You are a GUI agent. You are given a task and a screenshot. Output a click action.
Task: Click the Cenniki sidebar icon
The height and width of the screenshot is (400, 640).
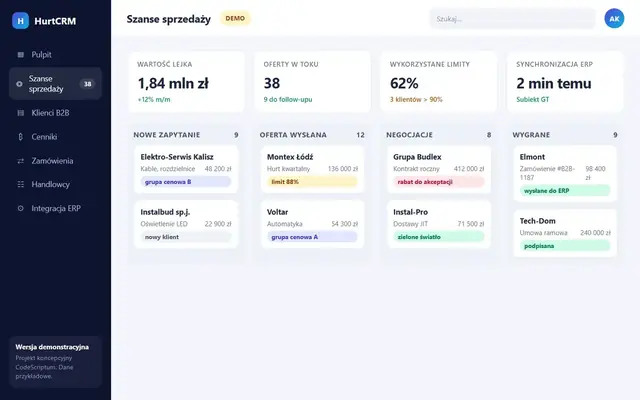(x=20, y=137)
